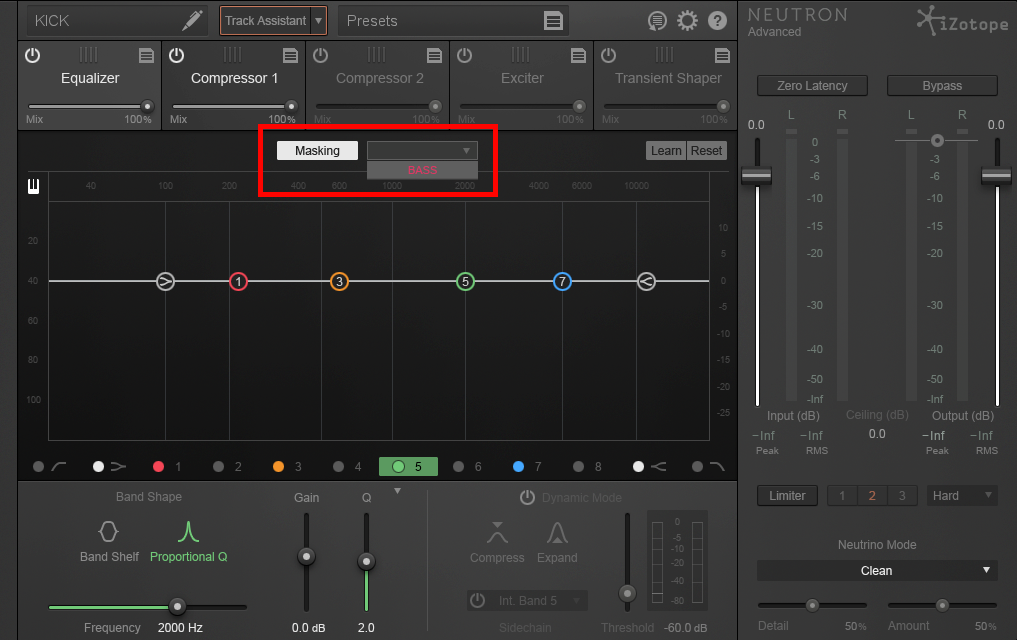This screenshot has height=640, width=1017.
Task: Open Transient Shaper preset menu icon
Action: click(x=723, y=56)
